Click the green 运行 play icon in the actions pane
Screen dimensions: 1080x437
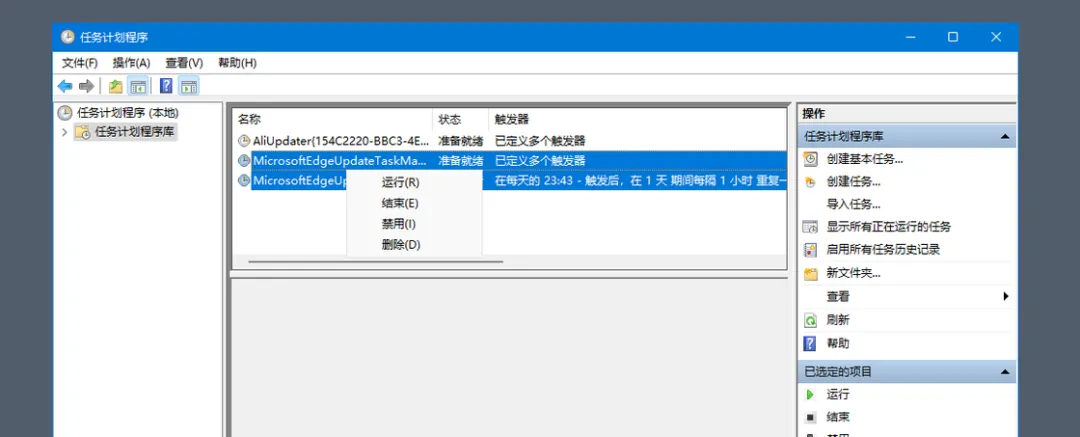pyautogui.click(x=811, y=394)
